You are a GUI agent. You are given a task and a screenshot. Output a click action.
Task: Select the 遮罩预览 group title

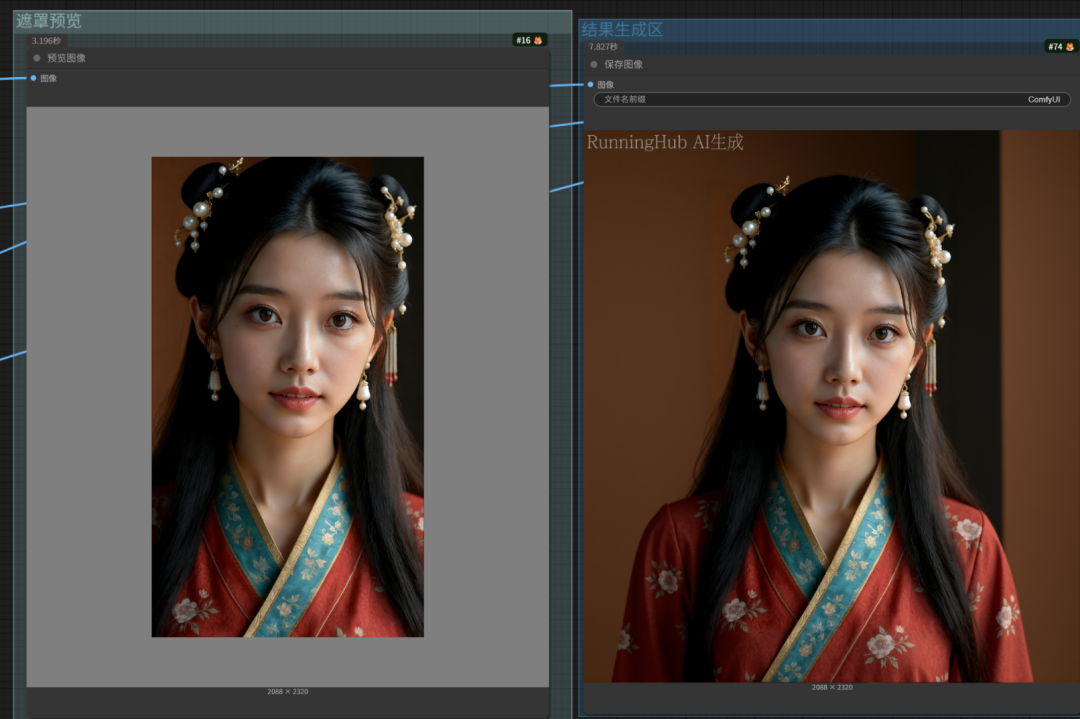point(49,21)
